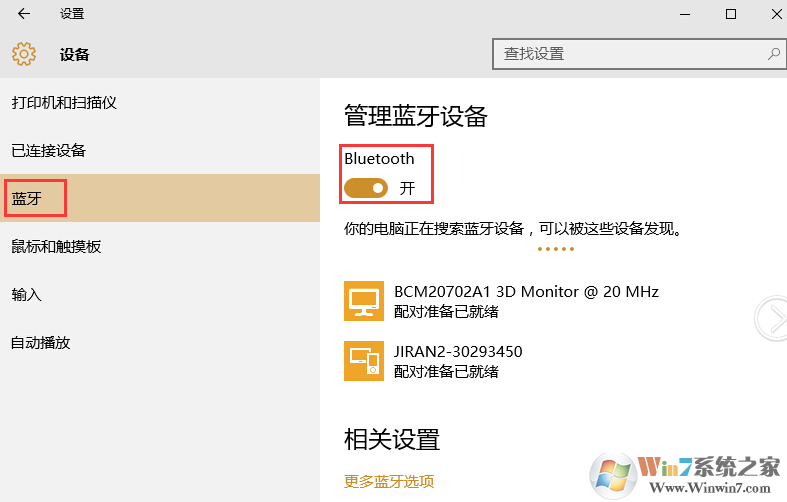Open 自动播放 settings page
Viewport: 787px width, 502px height.
(41, 342)
